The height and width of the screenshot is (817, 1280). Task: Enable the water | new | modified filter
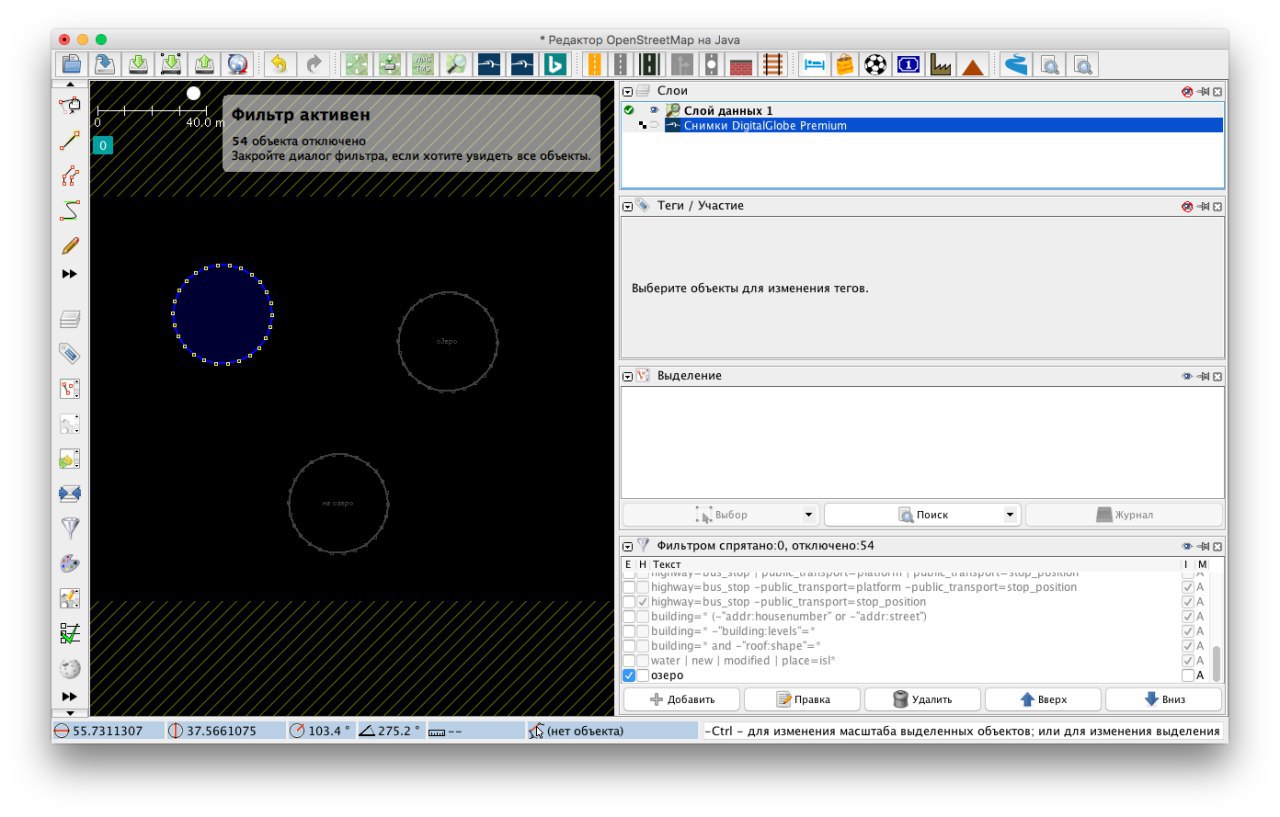[x=629, y=661]
